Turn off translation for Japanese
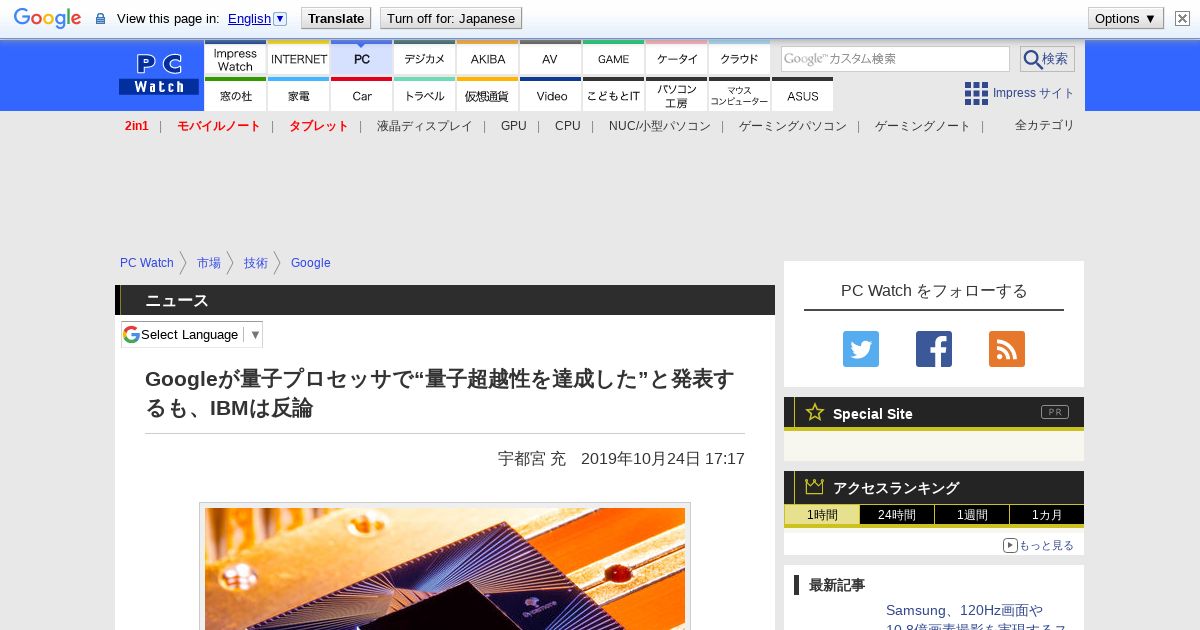1200x630 pixels. [x=451, y=18]
